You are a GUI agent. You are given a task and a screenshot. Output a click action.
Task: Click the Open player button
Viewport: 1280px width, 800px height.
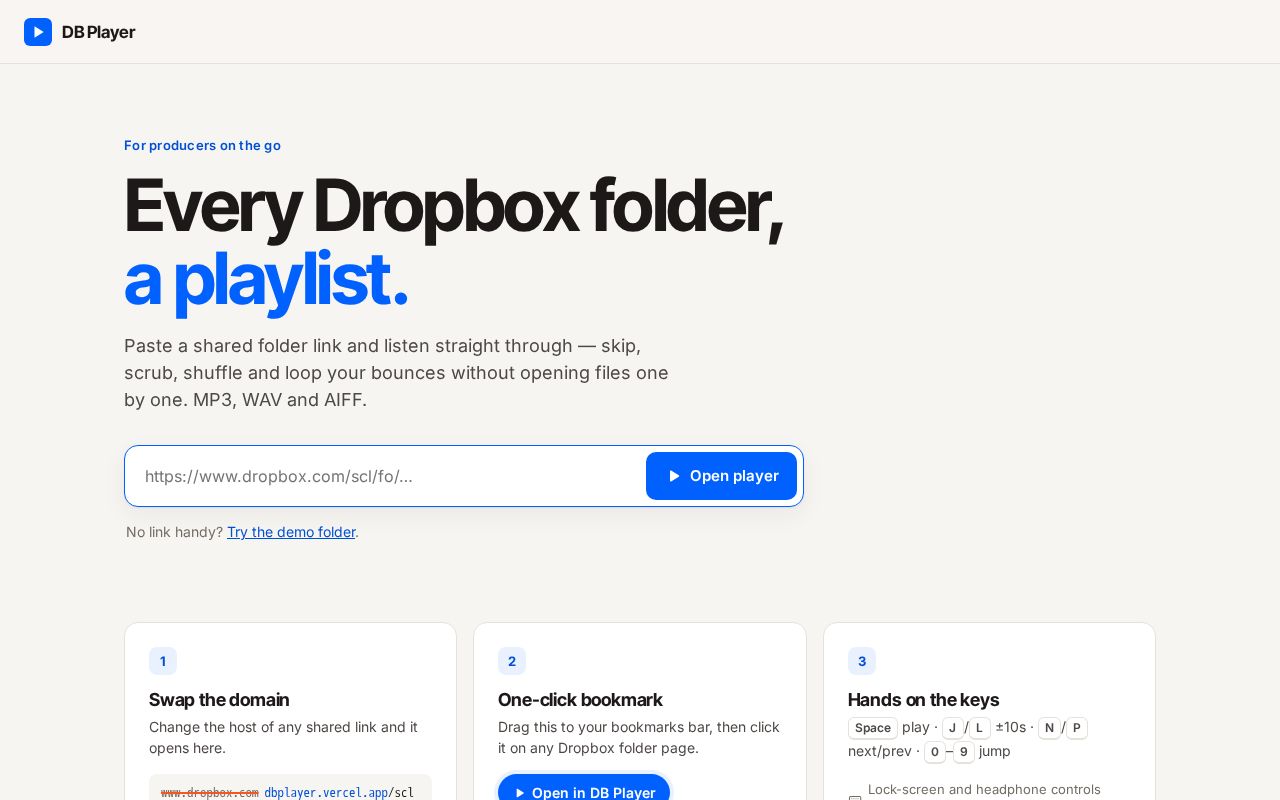click(721, 476)
